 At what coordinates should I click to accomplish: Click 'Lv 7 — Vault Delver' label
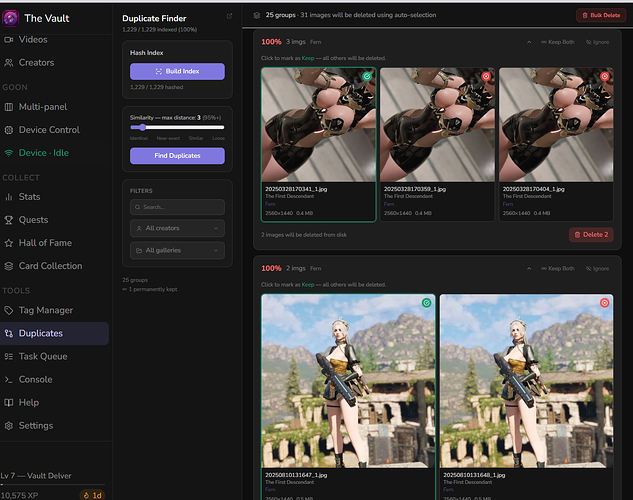[x=36, y=476]
